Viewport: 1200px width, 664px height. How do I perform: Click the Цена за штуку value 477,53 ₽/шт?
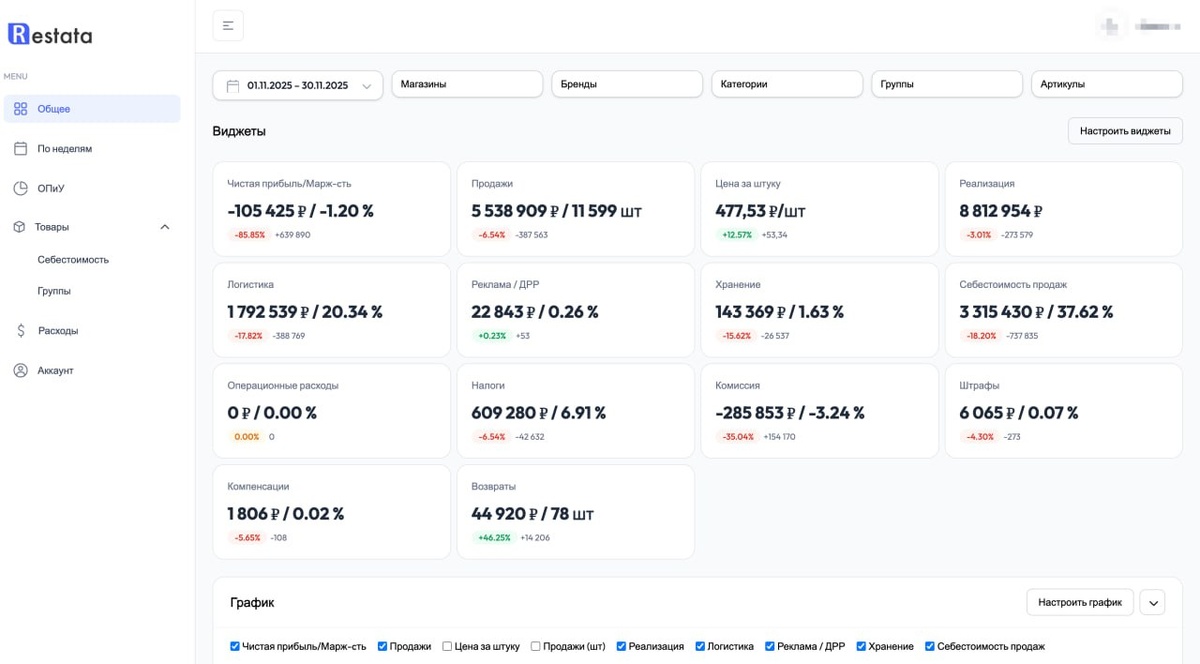pos(760,211)
